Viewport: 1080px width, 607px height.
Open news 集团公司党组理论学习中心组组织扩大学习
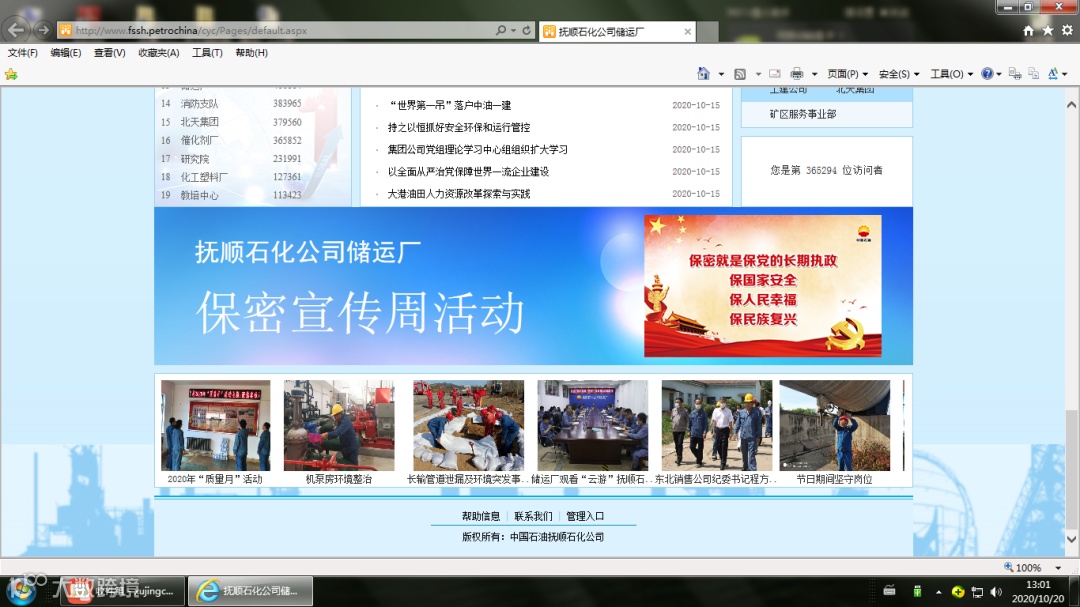477,150
